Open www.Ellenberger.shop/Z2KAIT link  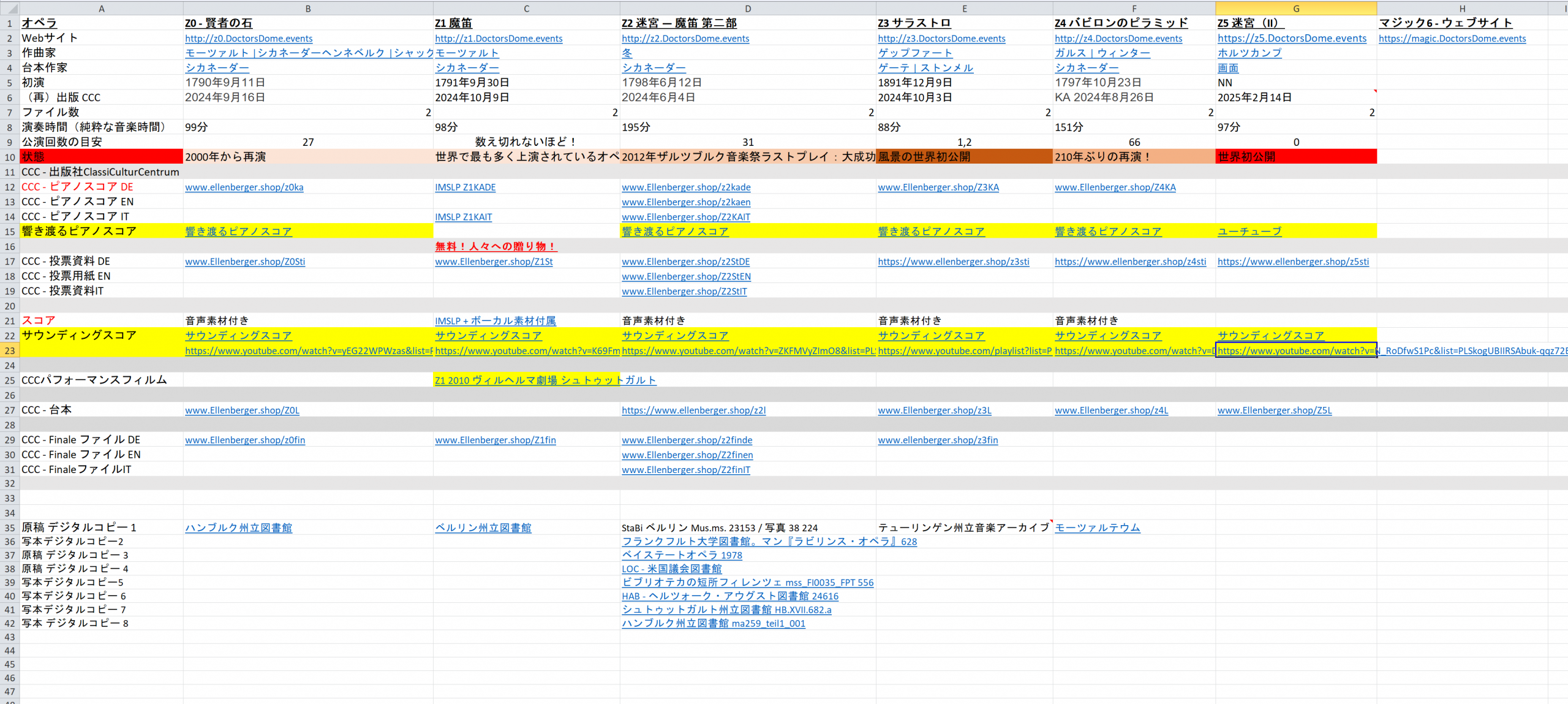coord(686,217)
